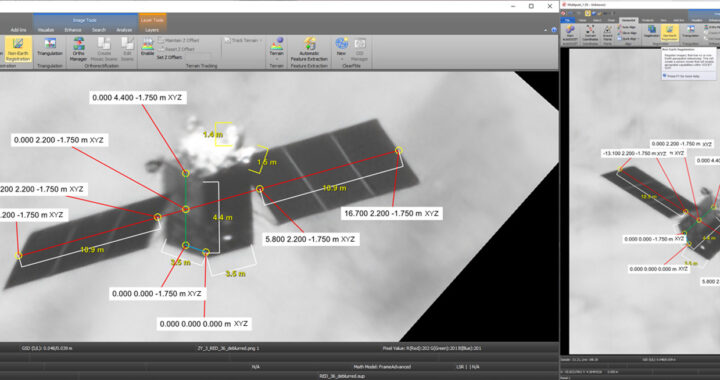Expand the Terrain dropdown button
720x380 pixels.
[x=276, y=60]
